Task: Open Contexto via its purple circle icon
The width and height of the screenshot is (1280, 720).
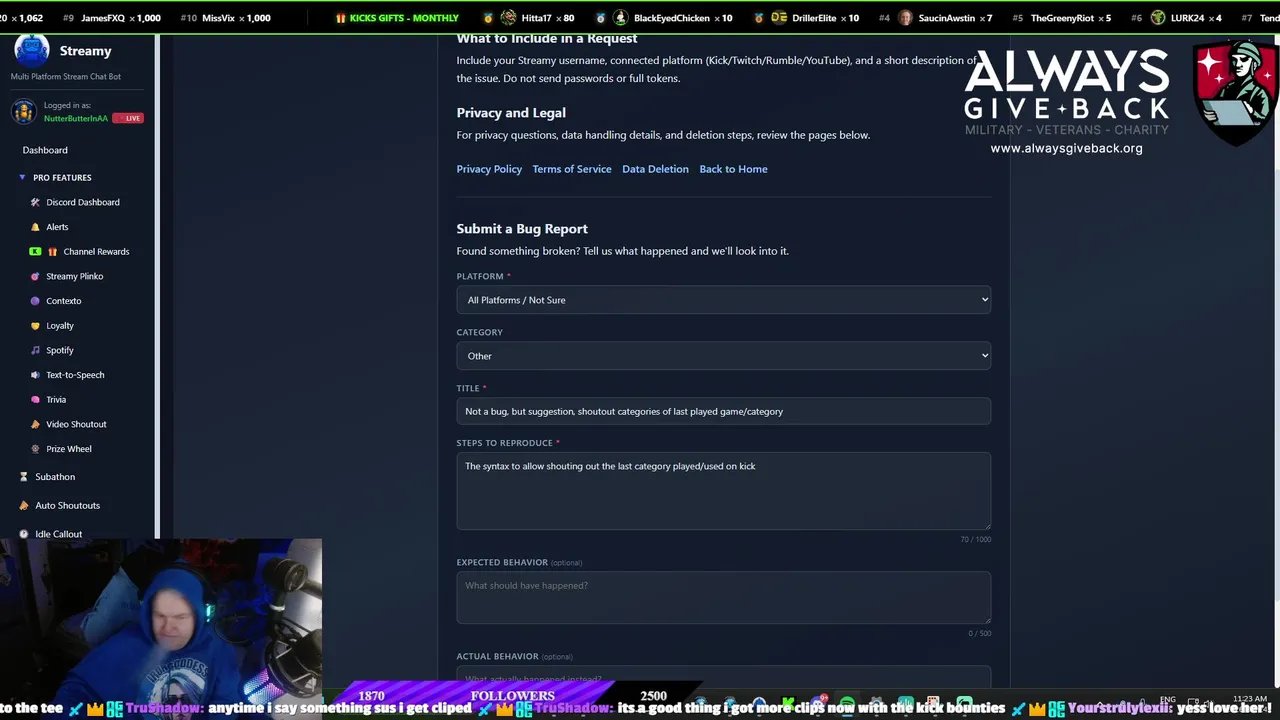Action: (x=35, y=301)
